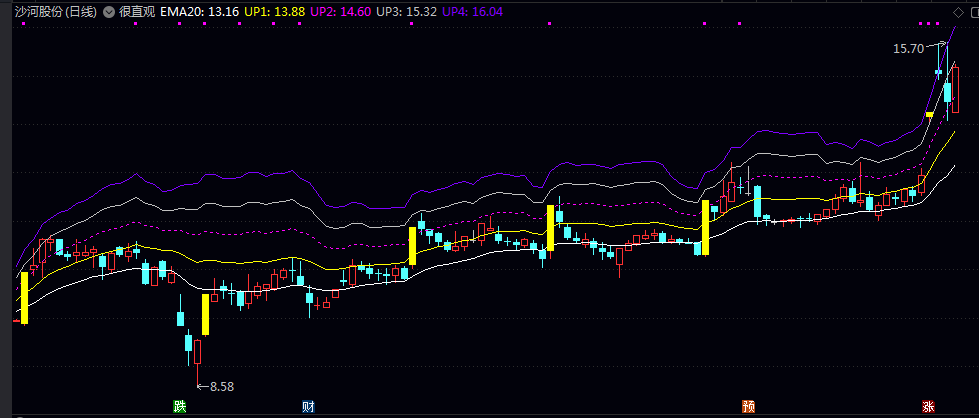Viewport: 979px width, 418px height.
Task: Click the yellow UP1: 13.88 legend label
Action: tap(274, 12)
